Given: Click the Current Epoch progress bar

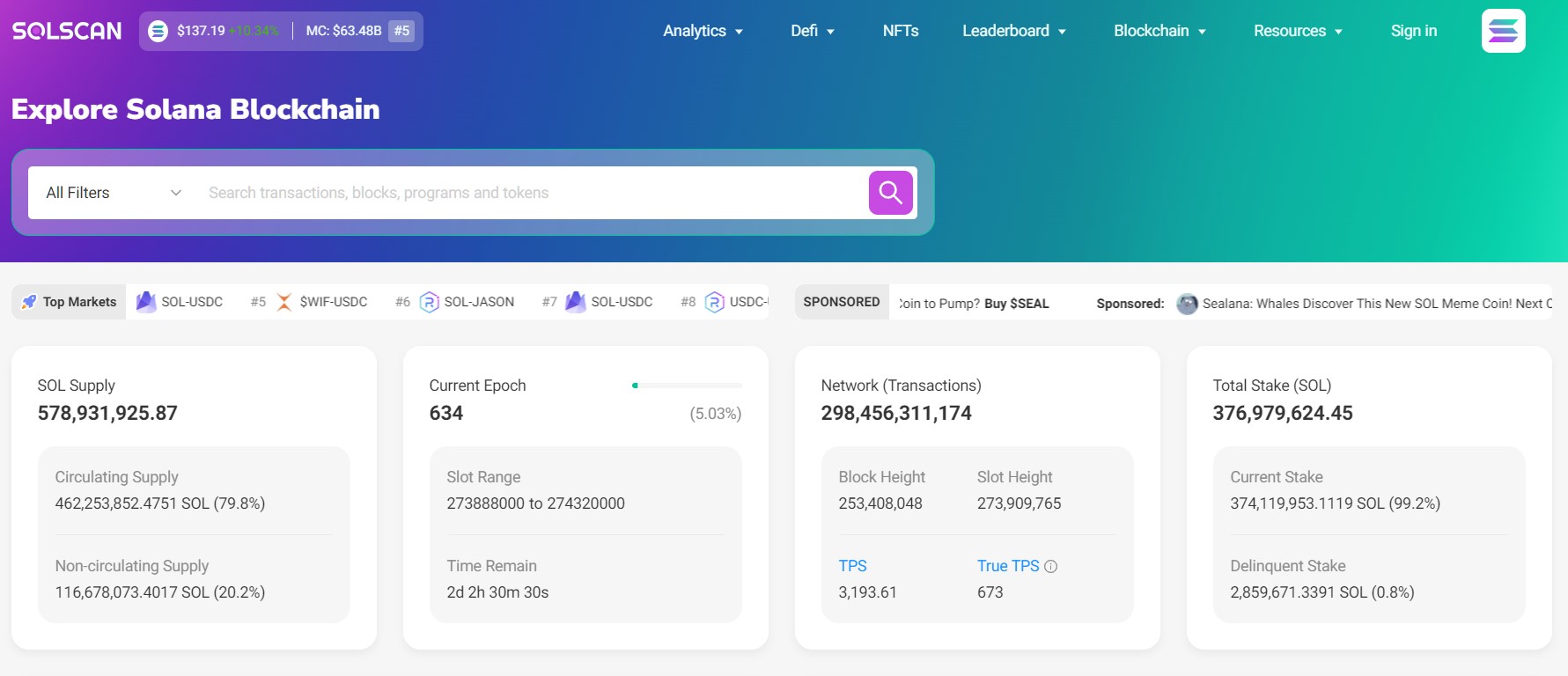Looking at the screenshot, I should click(x=687, y=386).
